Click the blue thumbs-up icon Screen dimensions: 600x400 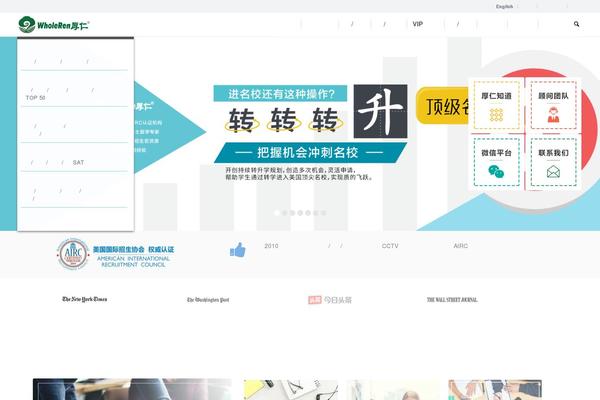click(238, 250)
